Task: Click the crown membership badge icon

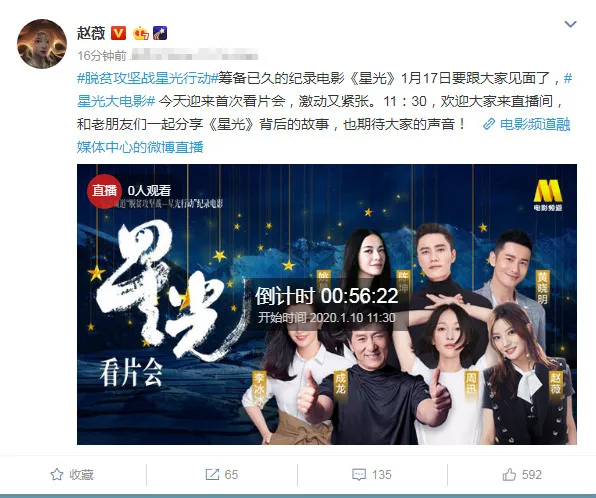Action: pos(141,33)
